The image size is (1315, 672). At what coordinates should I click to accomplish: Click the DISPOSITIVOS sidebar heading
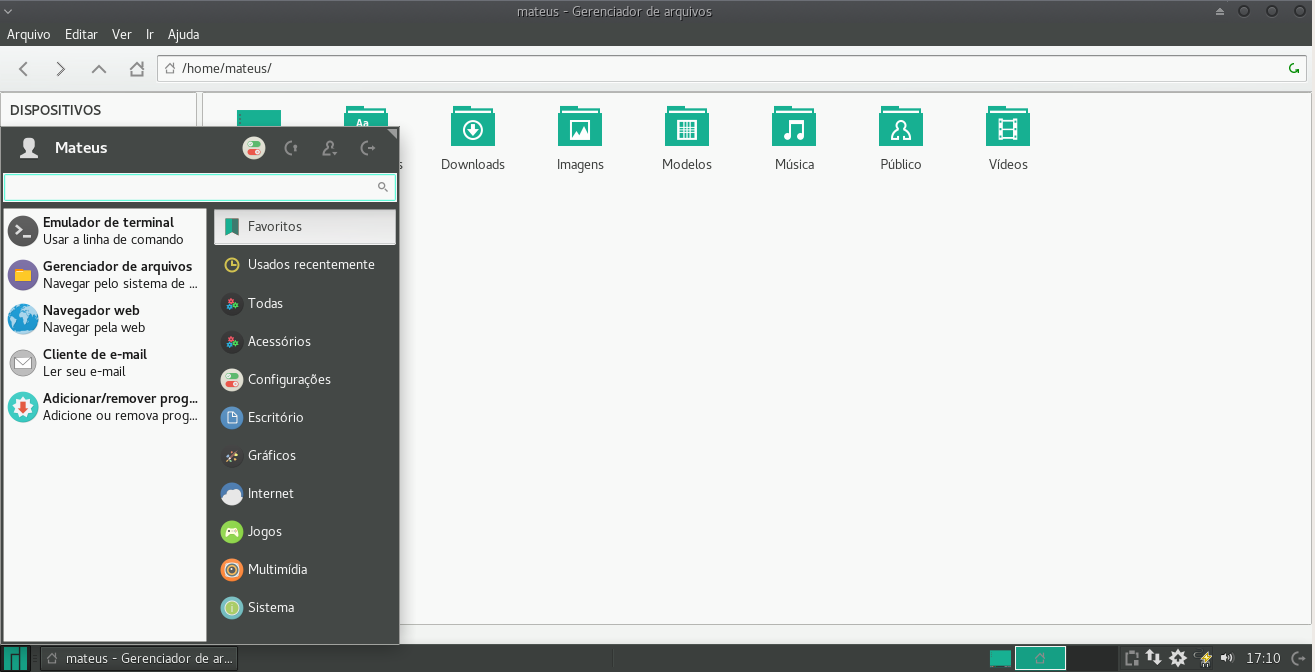(56, 110)
